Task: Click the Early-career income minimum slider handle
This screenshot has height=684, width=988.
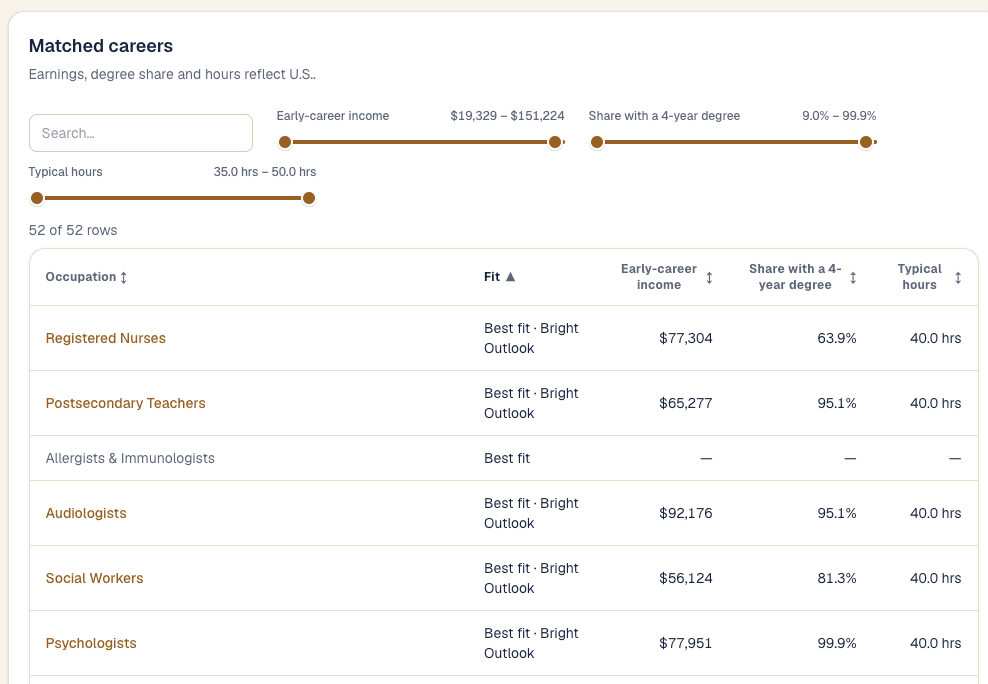Action: 285,142
